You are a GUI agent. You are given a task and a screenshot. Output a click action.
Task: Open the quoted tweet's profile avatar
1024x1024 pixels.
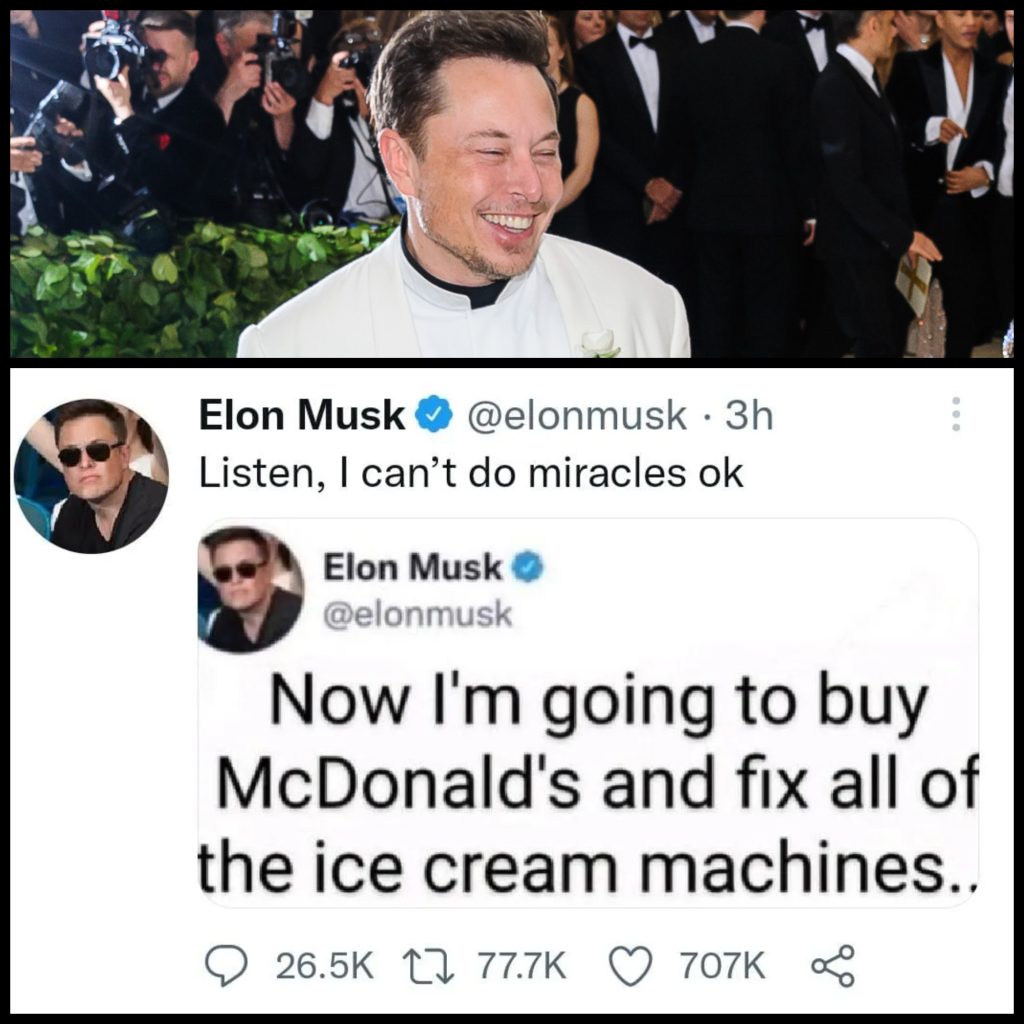251,590
